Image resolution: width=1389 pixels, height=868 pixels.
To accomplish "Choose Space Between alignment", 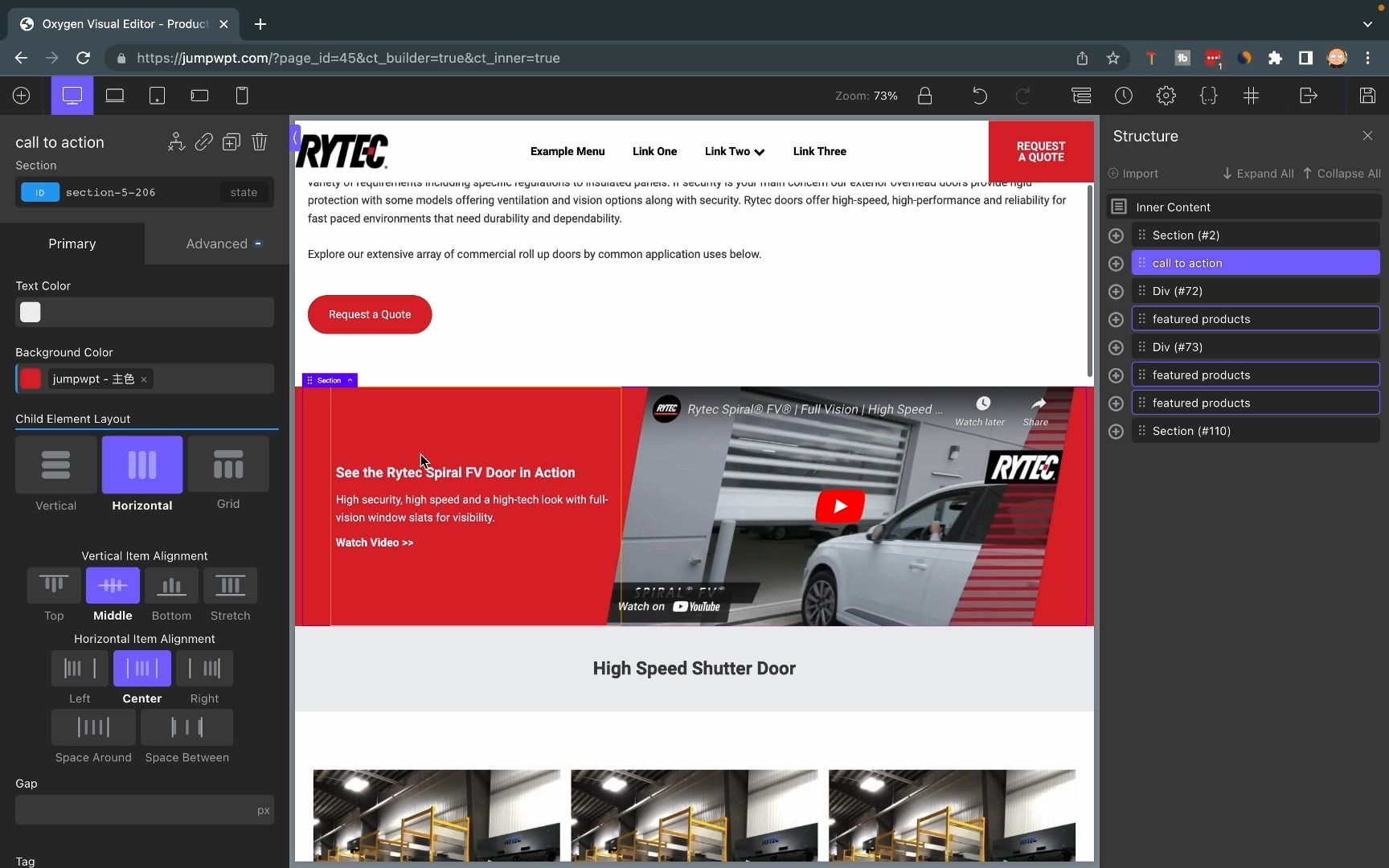I will tap(187, 727).
